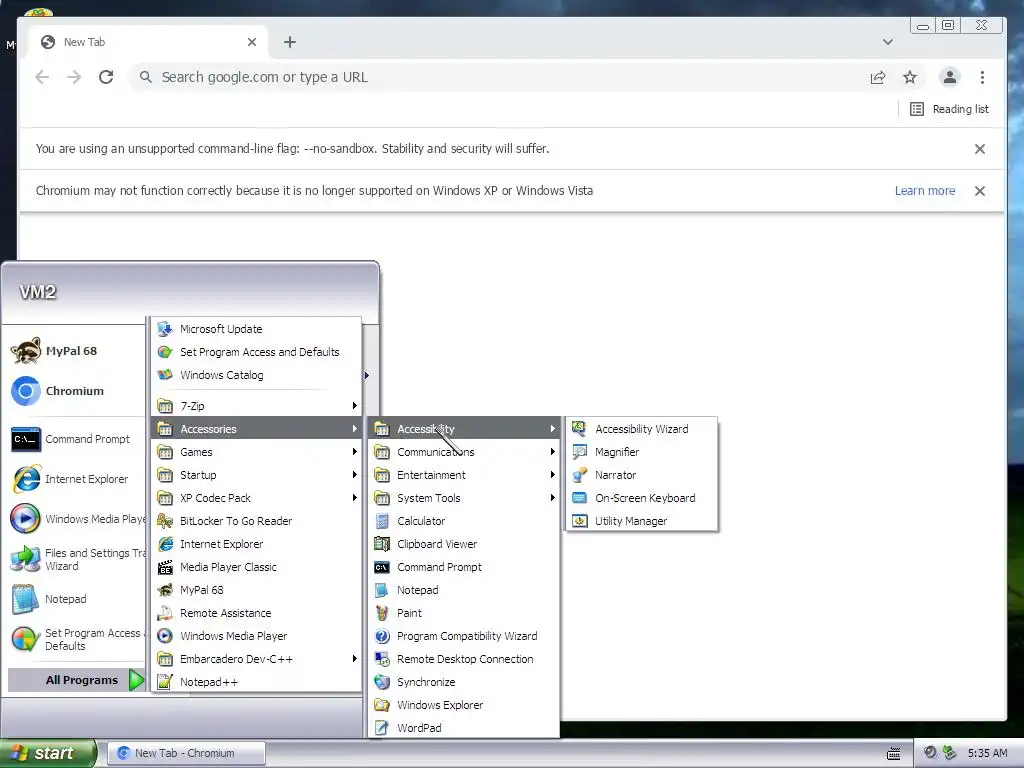Open Program Compatibility Wizard
1024x768 pixels.
click(464, 635)
